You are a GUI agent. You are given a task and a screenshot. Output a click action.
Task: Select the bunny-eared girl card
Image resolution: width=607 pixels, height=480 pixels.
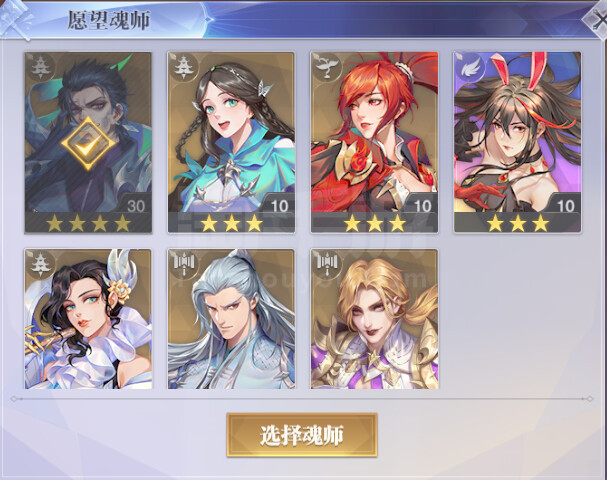518,142
